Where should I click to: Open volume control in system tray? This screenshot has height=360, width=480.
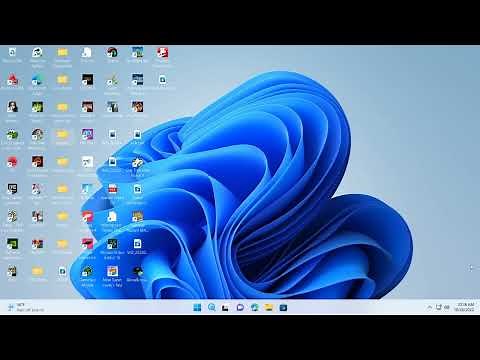click(x=447, y=307)
